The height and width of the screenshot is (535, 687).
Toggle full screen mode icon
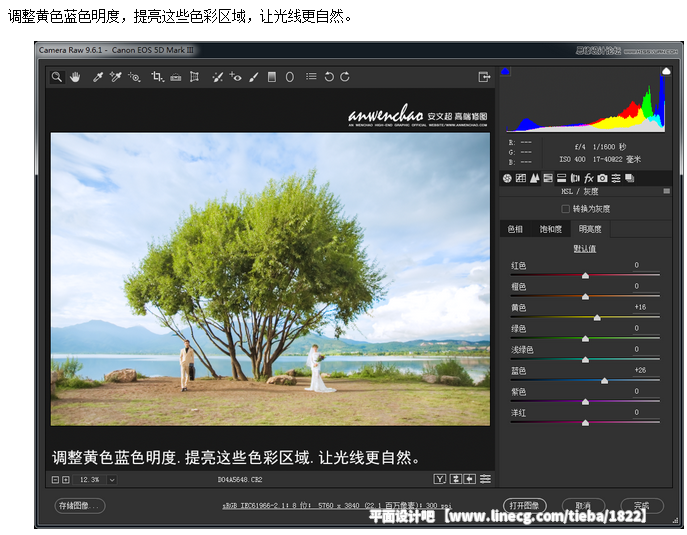tap(484, 77)
